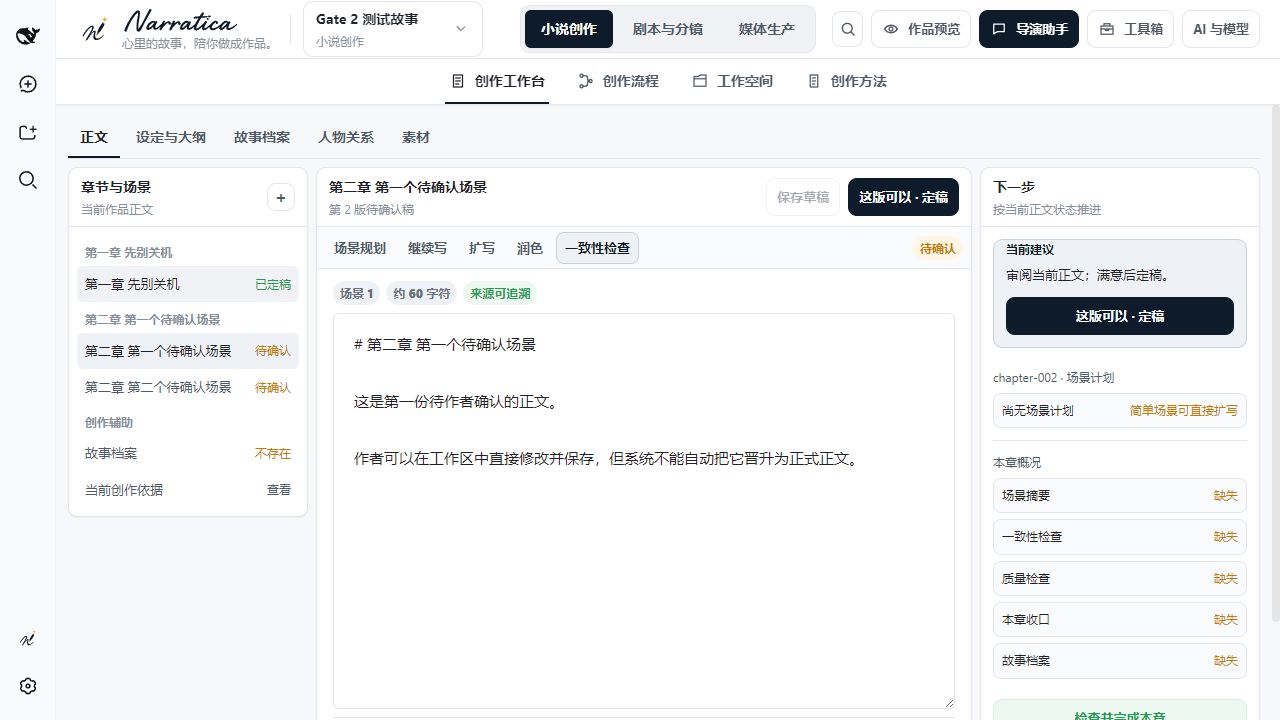The image size is (1280, 720).
Task: Click 这版可以·定稿 in editor header
Action: [x=903, y=197]
